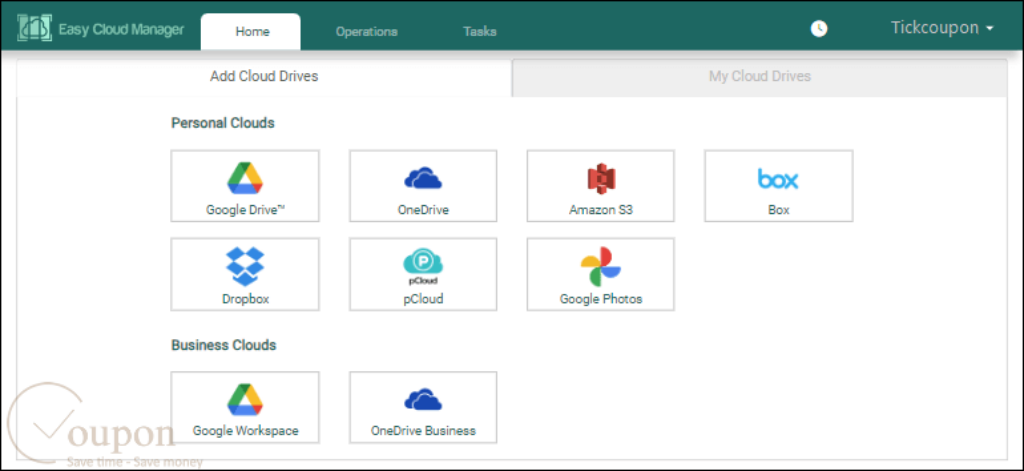Connect a Dropbox account
Image resolution: width=1024 pixels, height=471 pixels.
[245, 274]
